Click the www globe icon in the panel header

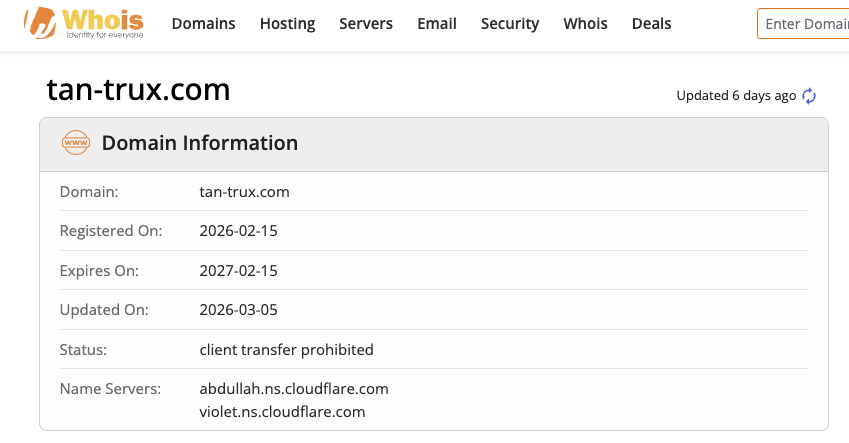[x=76, y=143]
